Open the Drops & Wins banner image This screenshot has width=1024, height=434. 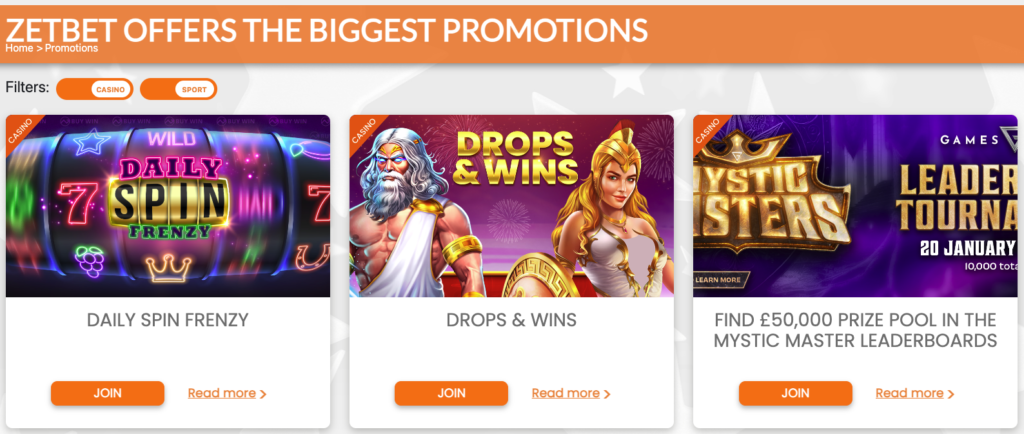coord(511,206)
